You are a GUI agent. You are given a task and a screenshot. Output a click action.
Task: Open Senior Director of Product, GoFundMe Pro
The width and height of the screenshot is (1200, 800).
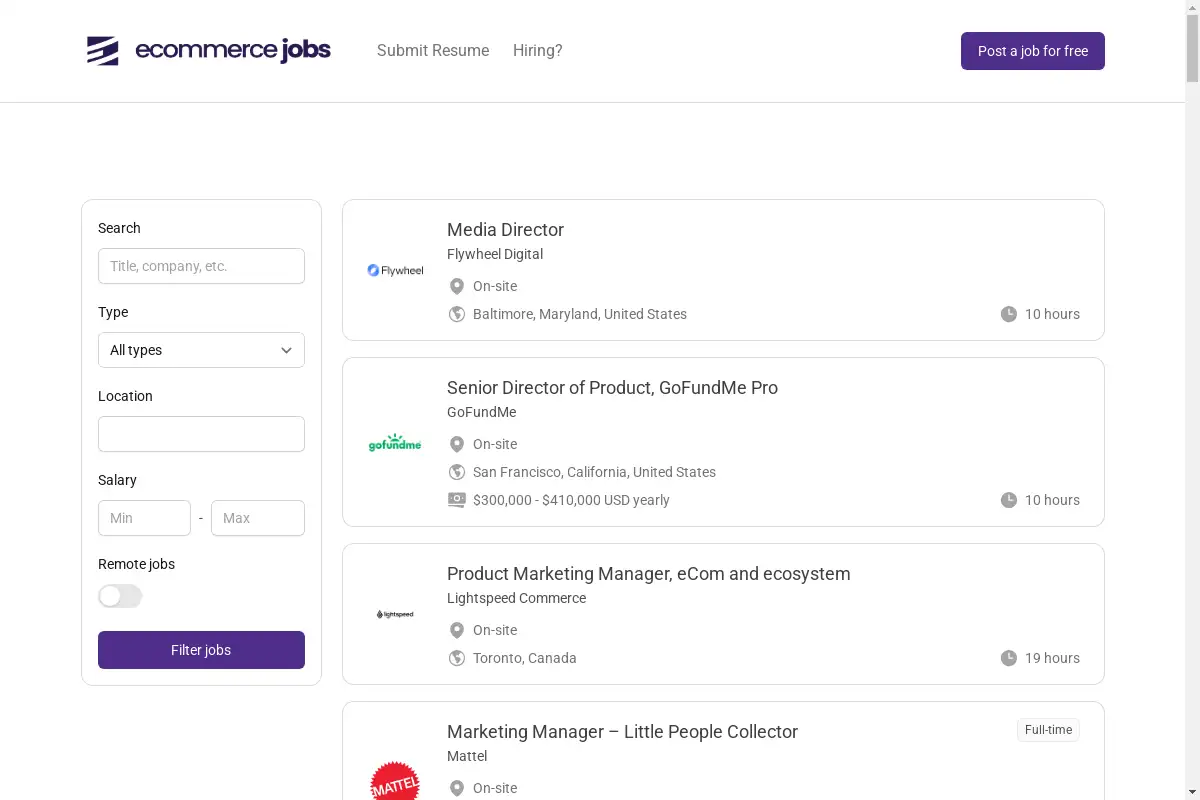coord(612,388)
